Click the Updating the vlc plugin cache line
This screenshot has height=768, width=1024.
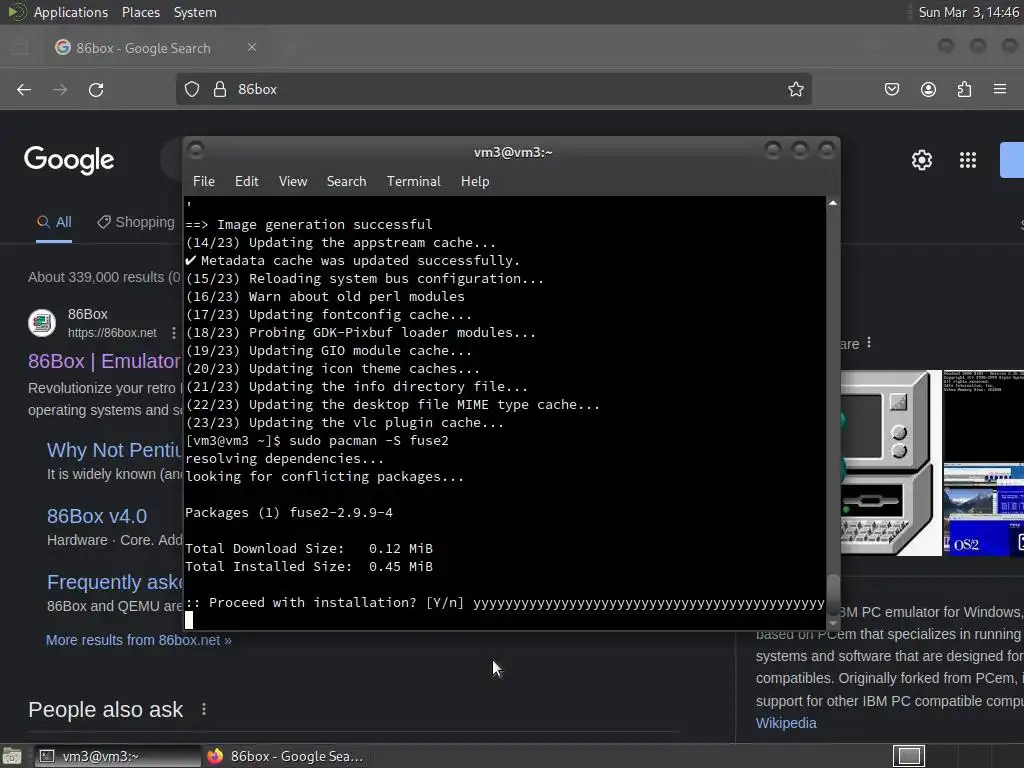(345, 423)
